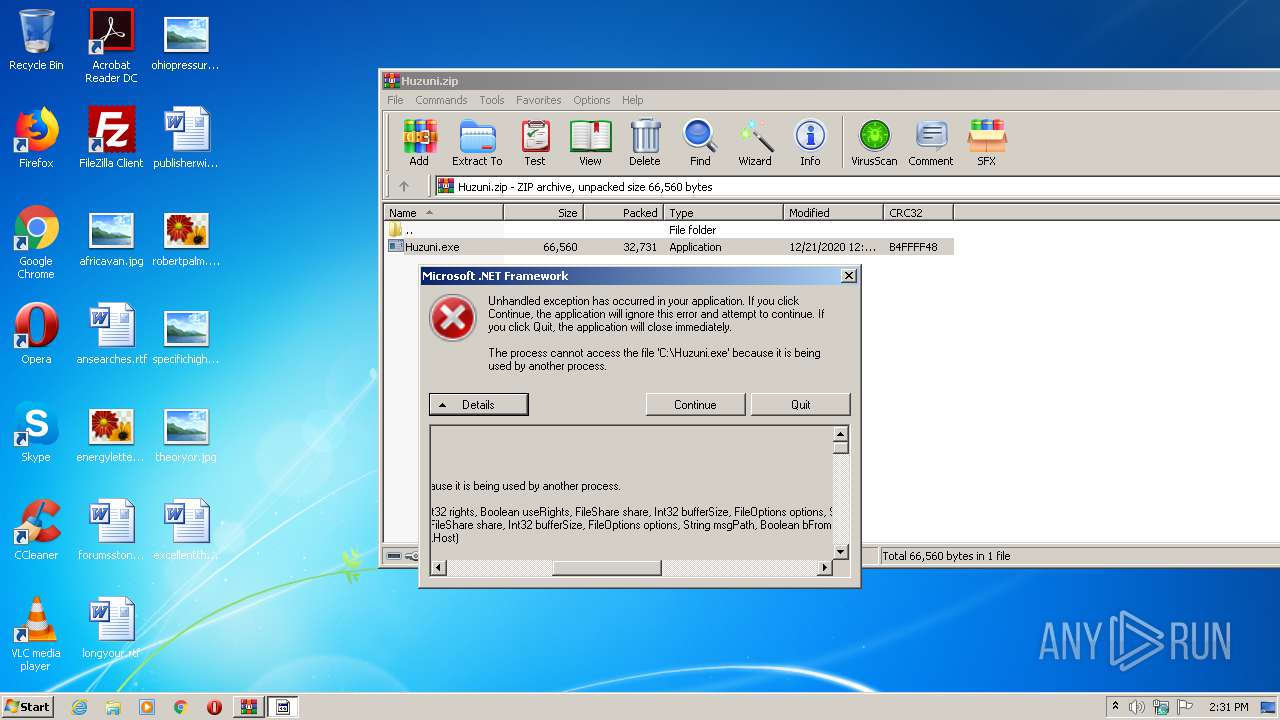This screenshot has width=1280, height=720.
Task: Create SFX self-extracting archive
Action: tap(986, 142)
